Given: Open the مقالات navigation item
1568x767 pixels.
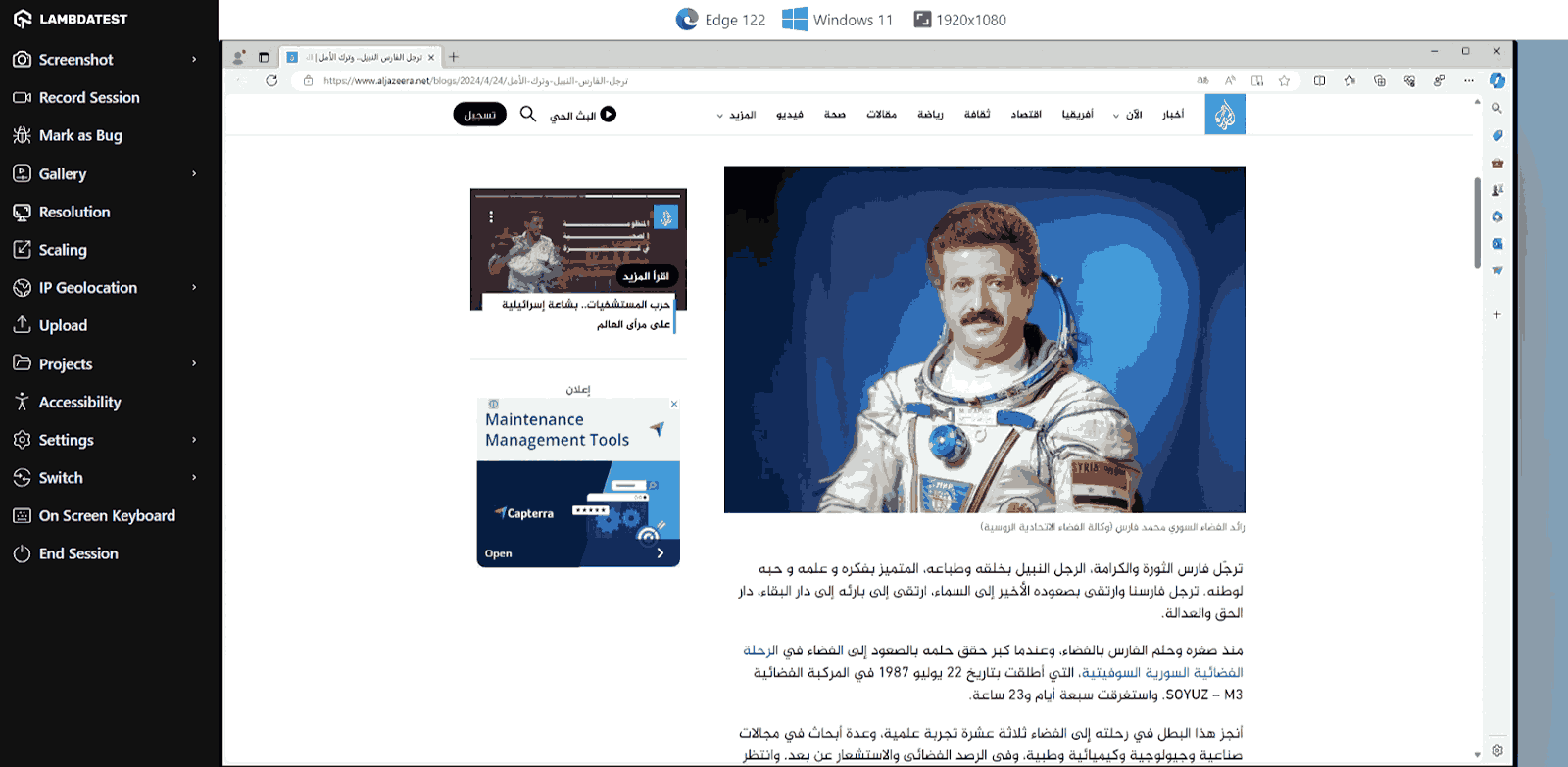Looking at the screenshot, I should 881,115.
